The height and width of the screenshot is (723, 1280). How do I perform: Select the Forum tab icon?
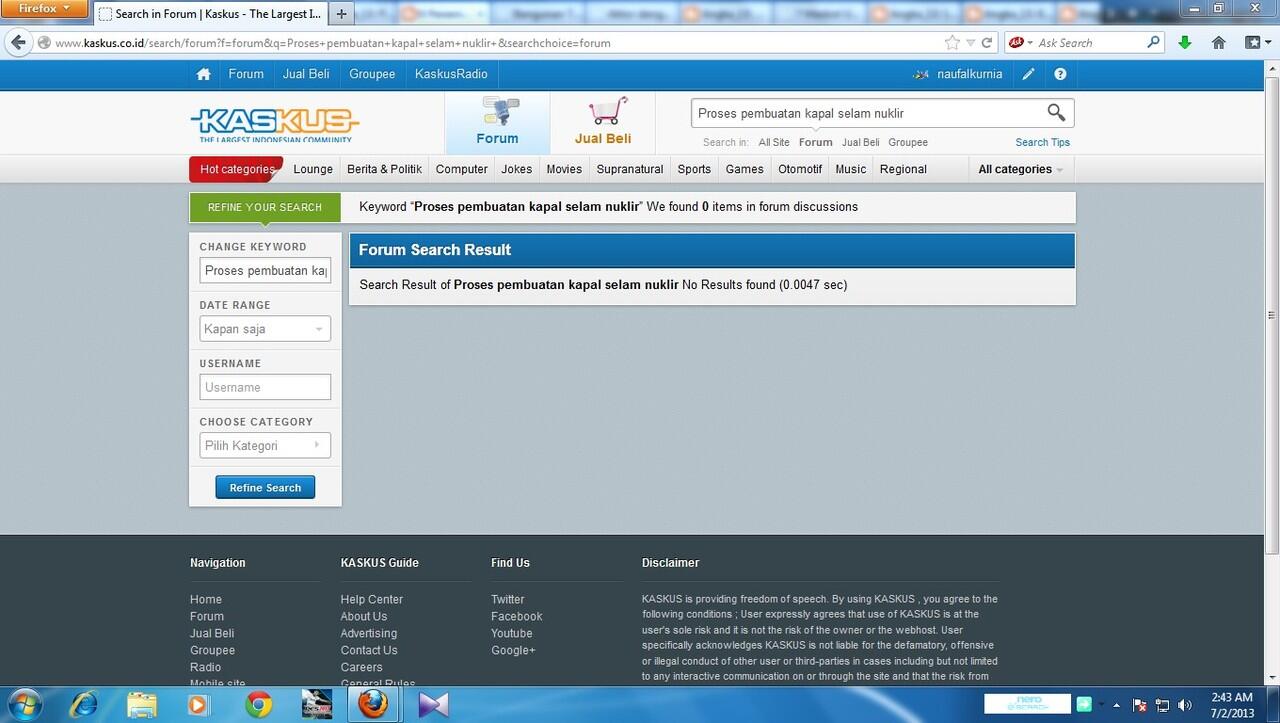[x=497, y=122]
